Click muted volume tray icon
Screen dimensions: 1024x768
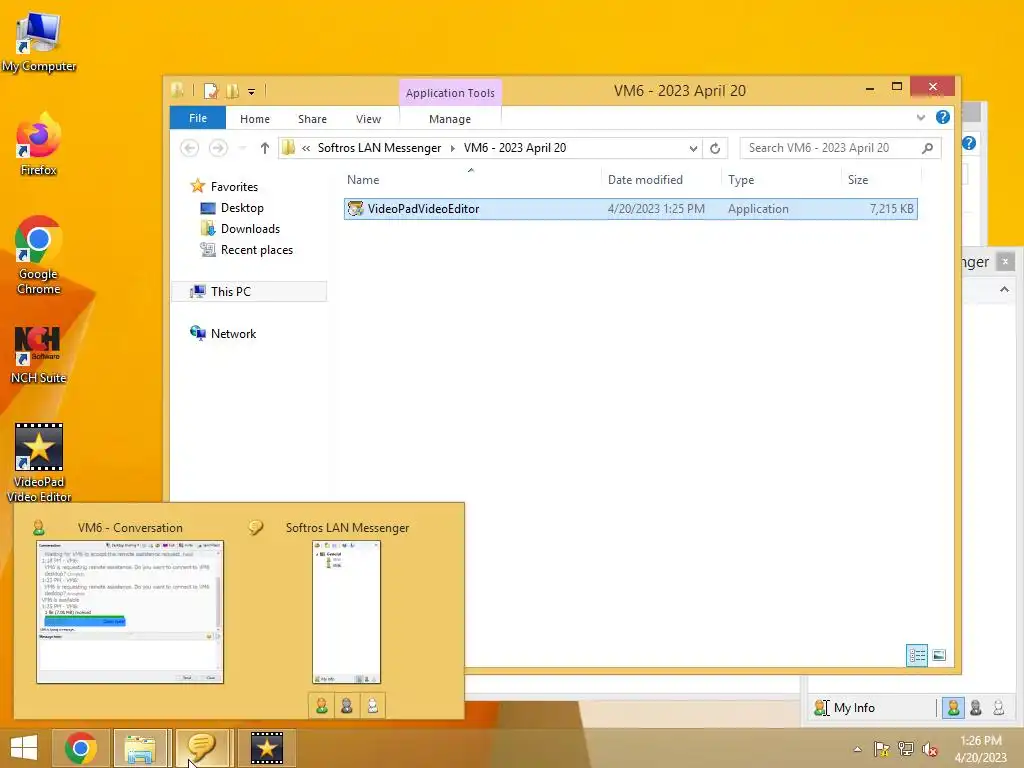(x=930, y=749)
